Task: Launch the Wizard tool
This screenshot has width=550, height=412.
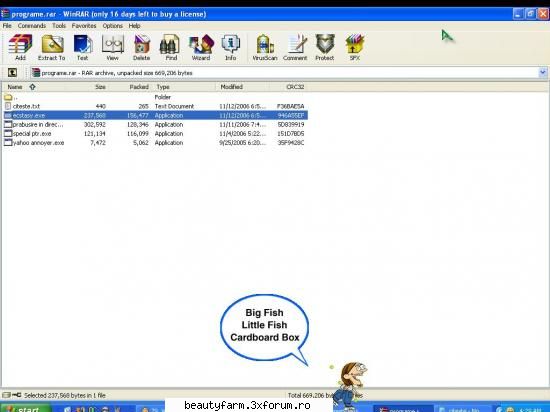Action: [x=201, y=48]
